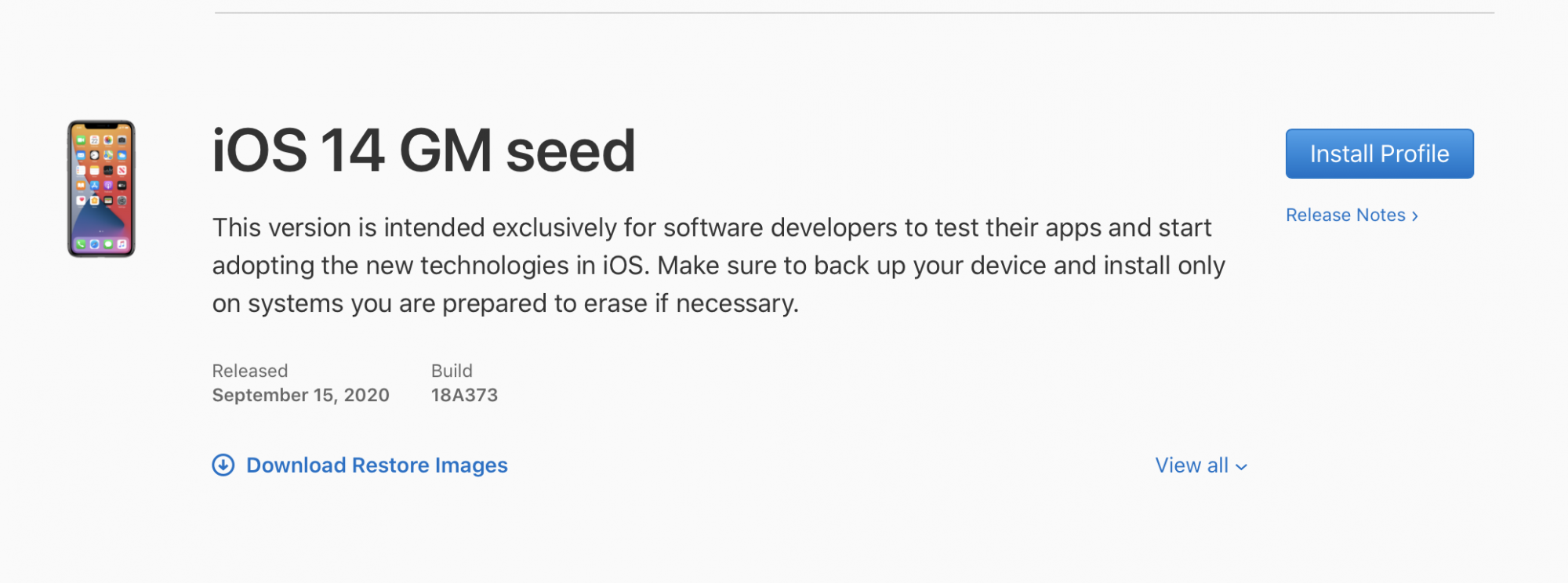
Task: Click the iOS 14 GM seed heading
Action: pyautogui.click(x=423, y=150)
